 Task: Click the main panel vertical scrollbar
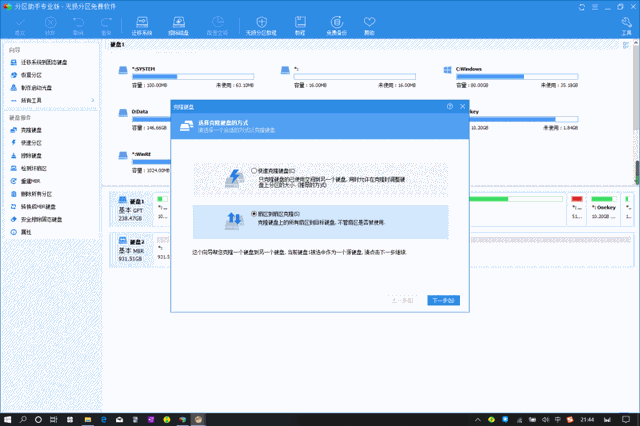pyautogui.click(x=636, y=112)
